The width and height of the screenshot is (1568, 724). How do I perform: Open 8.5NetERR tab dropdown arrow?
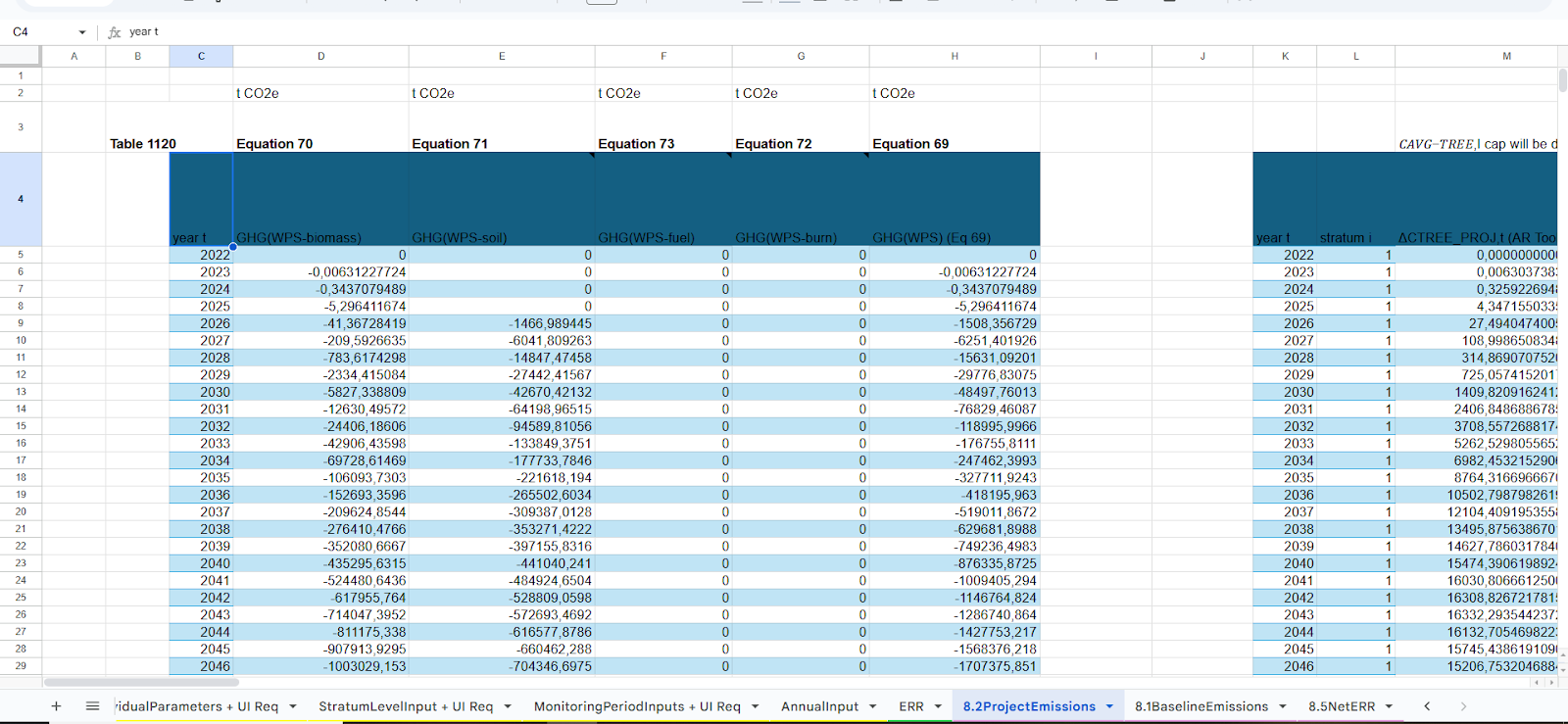click(1389, 706)
